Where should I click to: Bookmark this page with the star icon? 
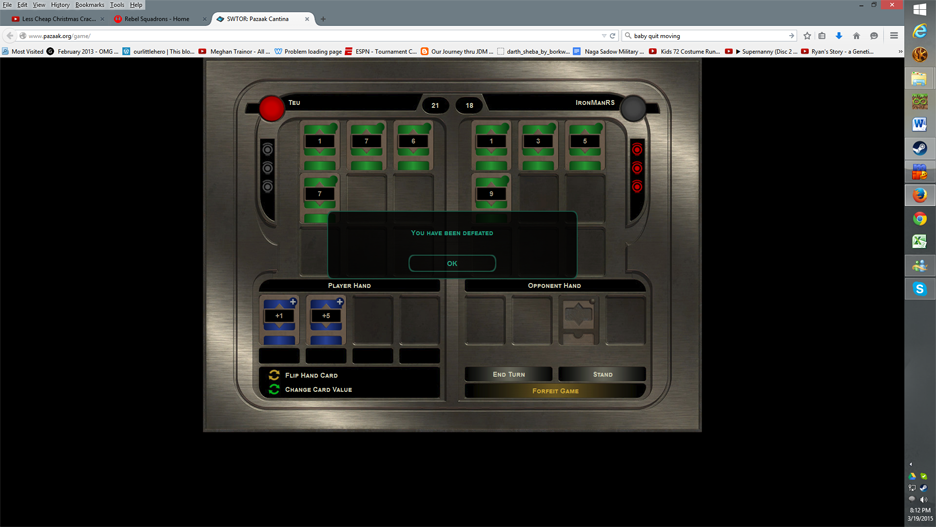point(807,36)
